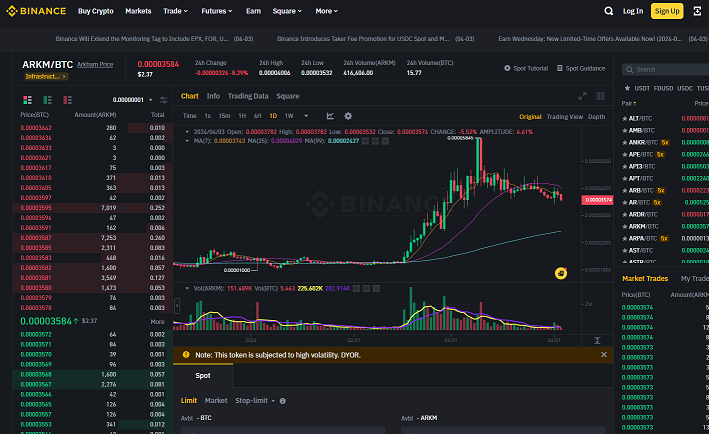Collapse the Vol(ARKM) legend arrow
This screenshot has width=709, height=434.
pos(187,288)
